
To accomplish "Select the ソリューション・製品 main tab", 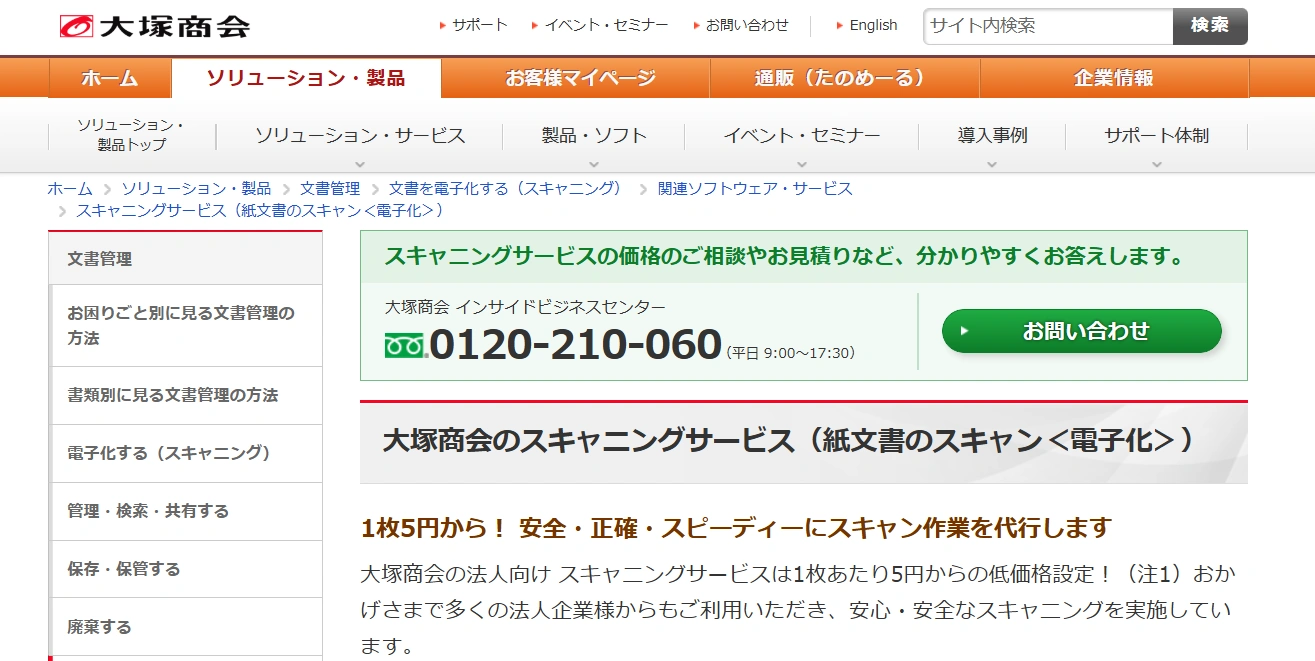I will (306, 78).
